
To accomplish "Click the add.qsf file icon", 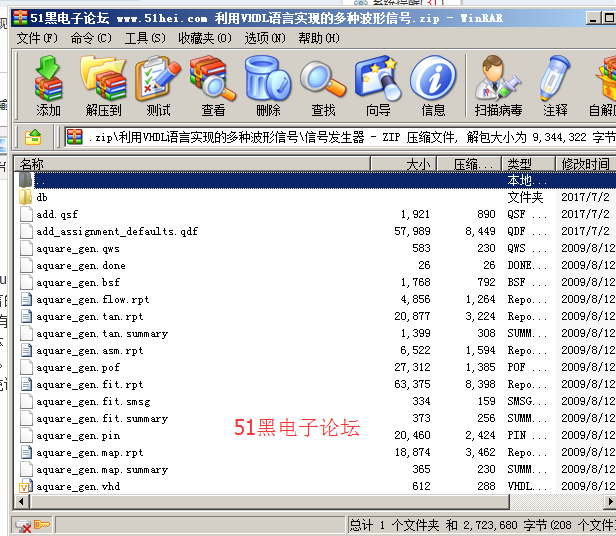I will (x=26, y=214).
